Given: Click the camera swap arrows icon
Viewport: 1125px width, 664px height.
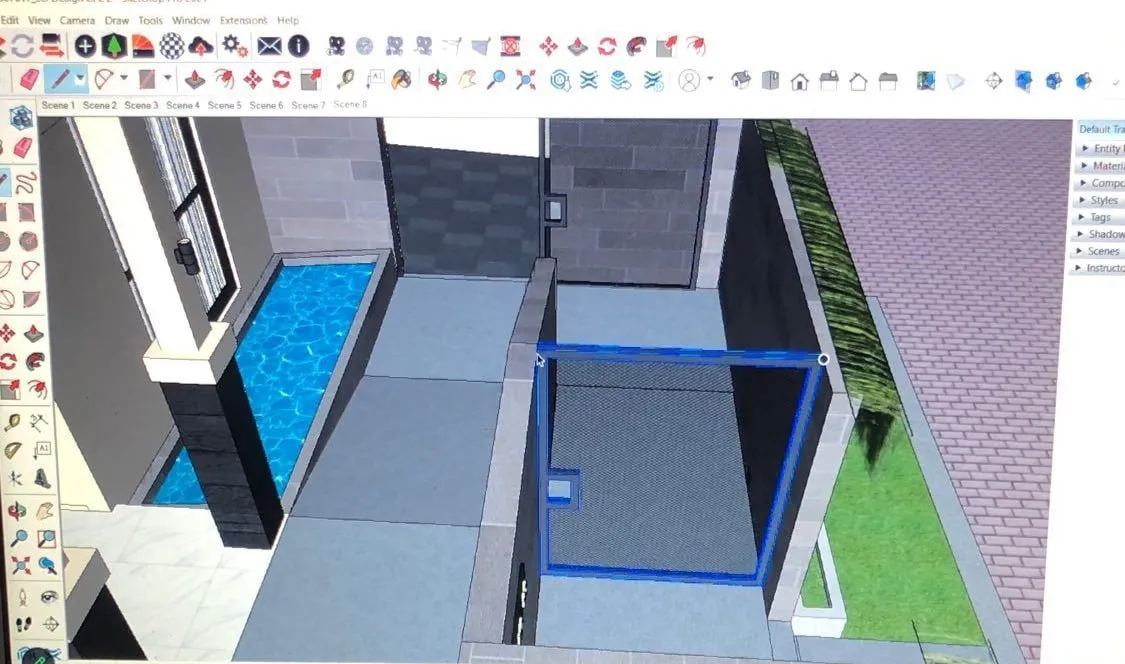Looking at the screenshot, I should [x=52, y=47].
